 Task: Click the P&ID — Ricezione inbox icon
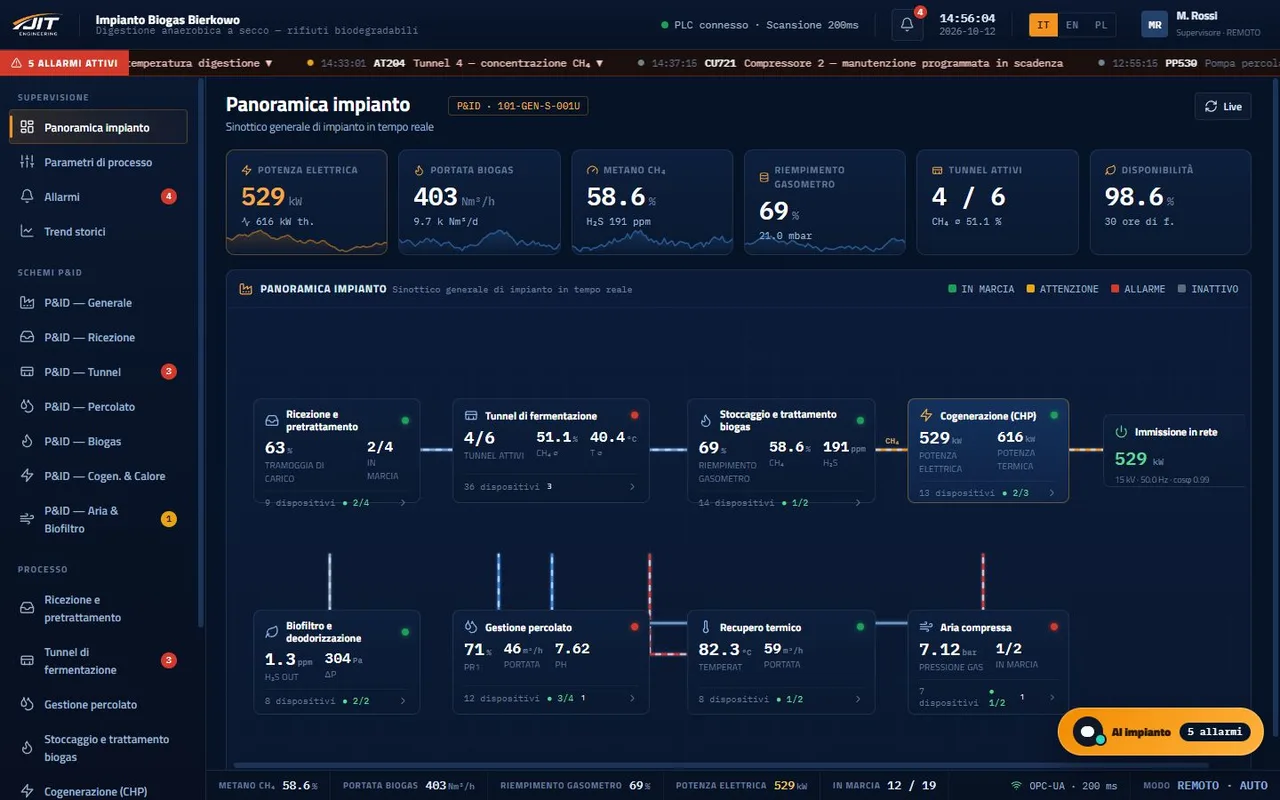click(x=27, y=337)
